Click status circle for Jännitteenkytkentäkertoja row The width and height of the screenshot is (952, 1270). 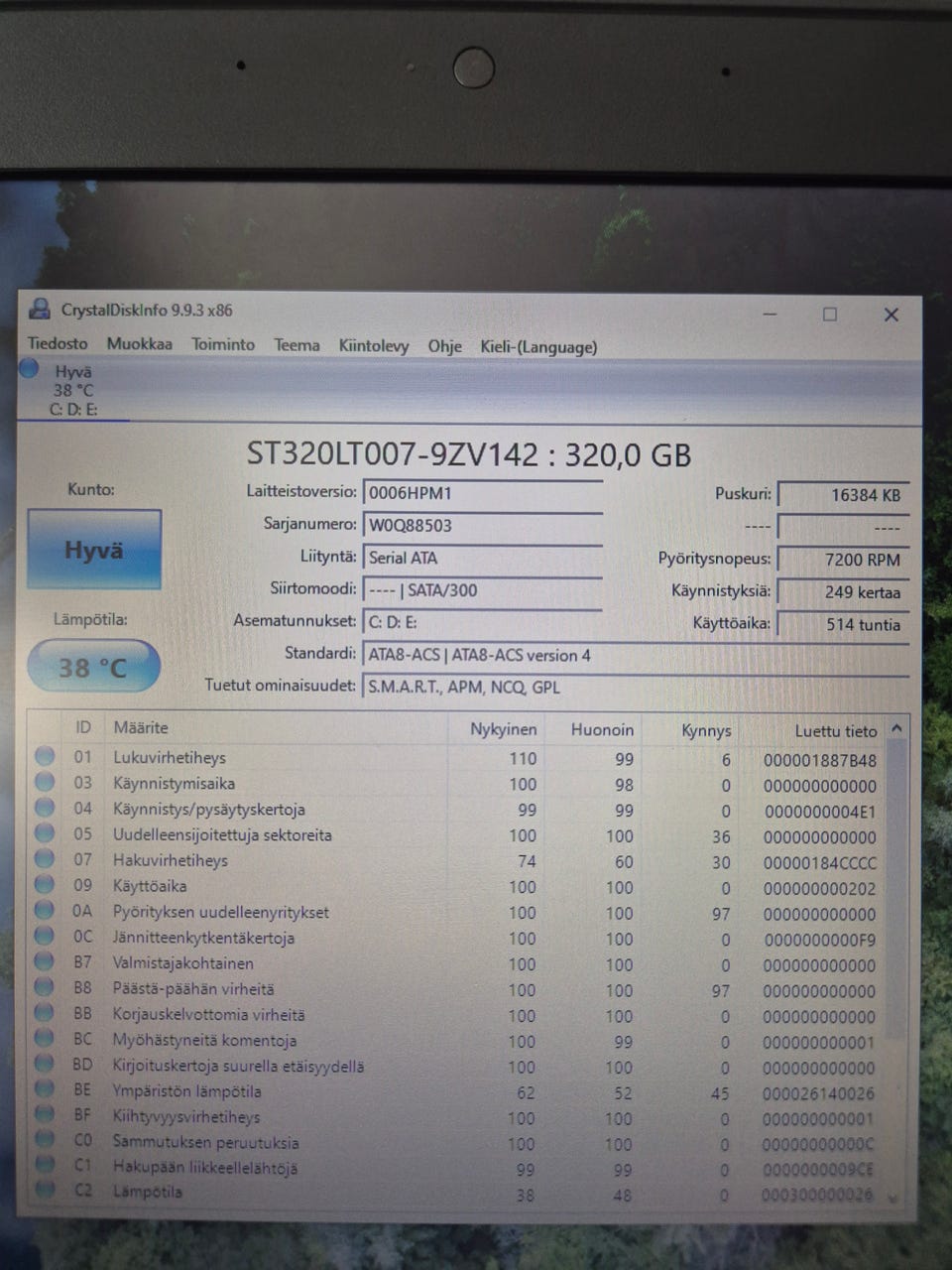(x=45, y=937)
